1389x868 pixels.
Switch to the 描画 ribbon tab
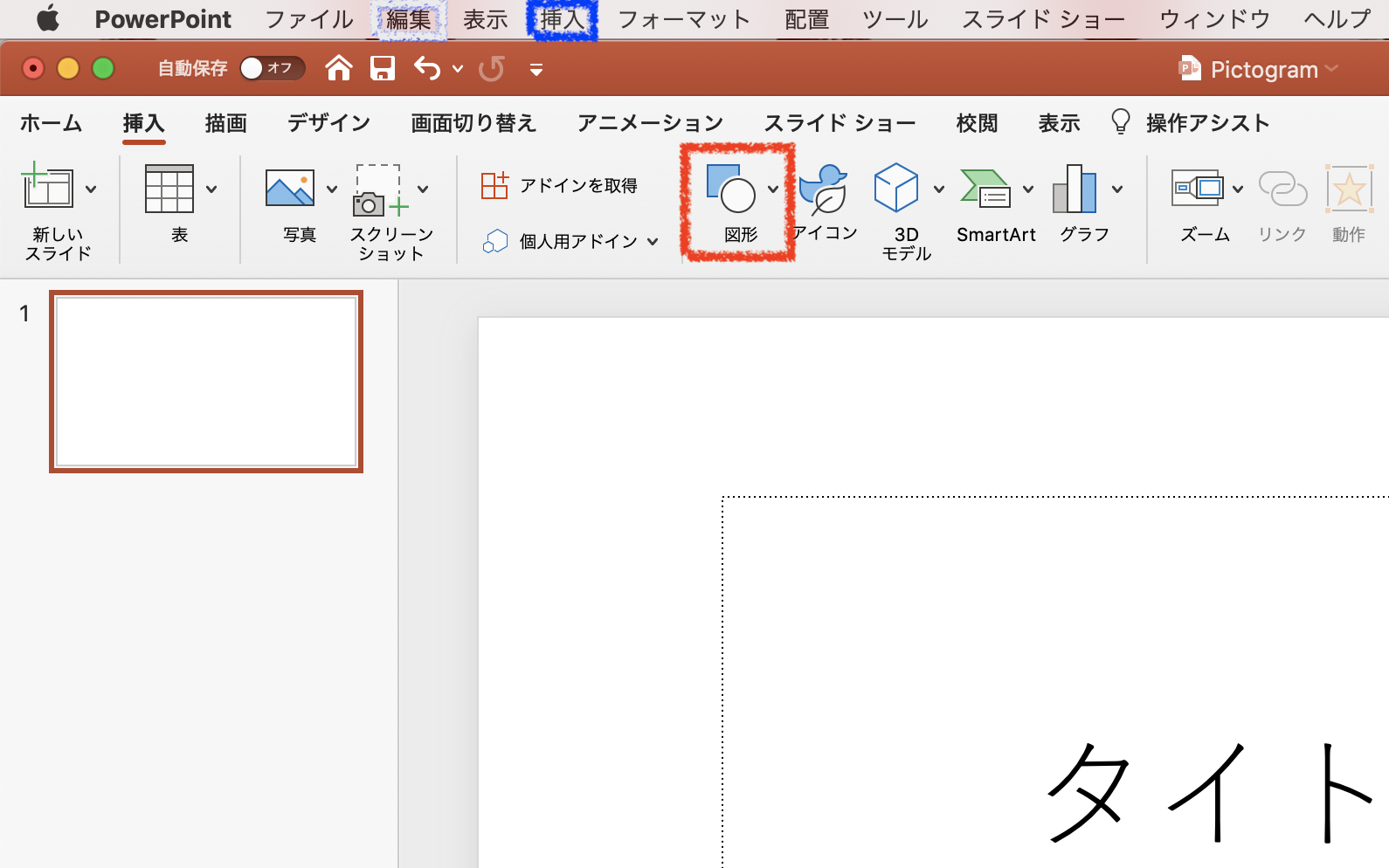point(225,123)
